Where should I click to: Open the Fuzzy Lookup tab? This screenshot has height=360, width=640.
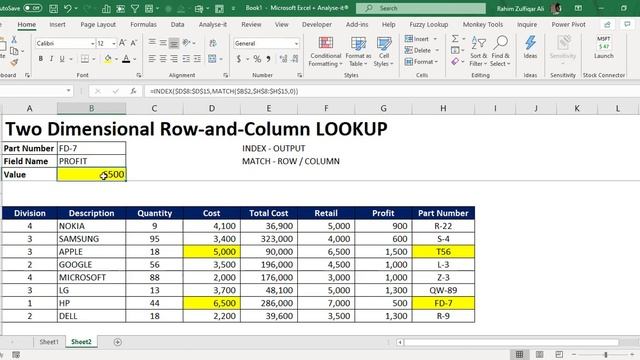(x=429, y=24)
